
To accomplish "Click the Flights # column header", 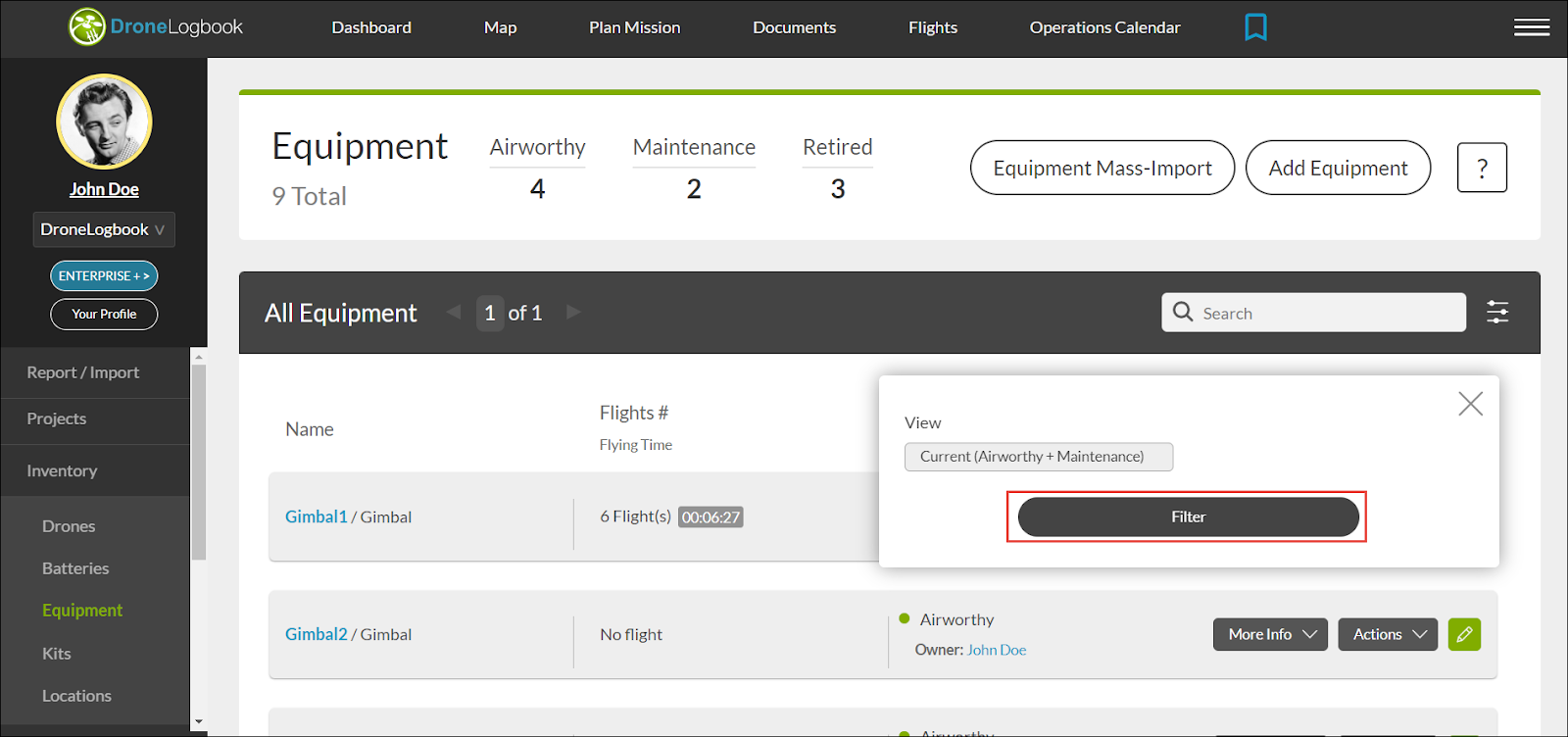I will coord(634,413).
